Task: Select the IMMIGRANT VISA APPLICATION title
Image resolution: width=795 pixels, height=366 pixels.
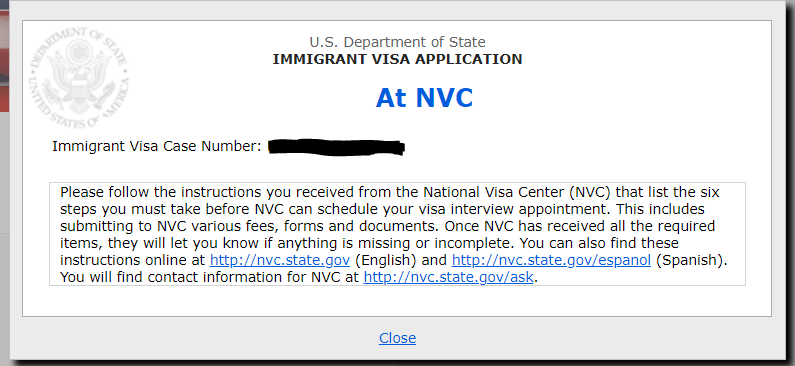Action: click(x=397, y=59)
